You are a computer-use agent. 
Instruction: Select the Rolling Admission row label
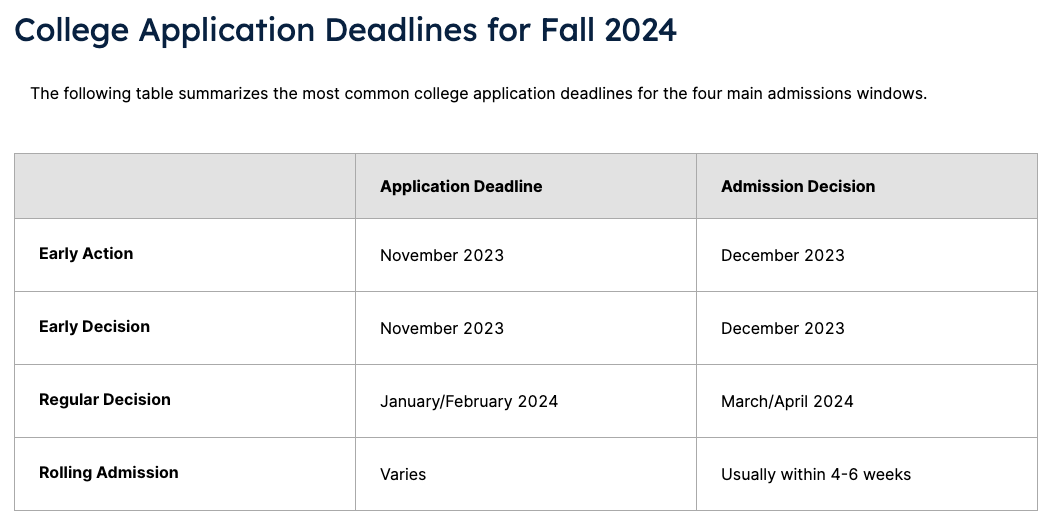tap(109, 473)
